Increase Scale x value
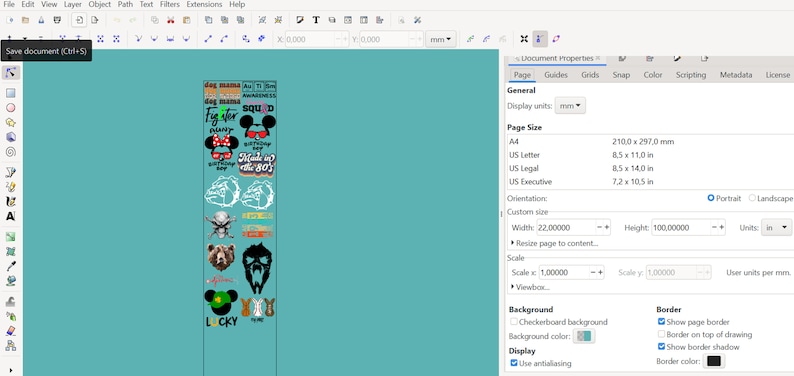The image size is (794, 376). click(601, 272)
